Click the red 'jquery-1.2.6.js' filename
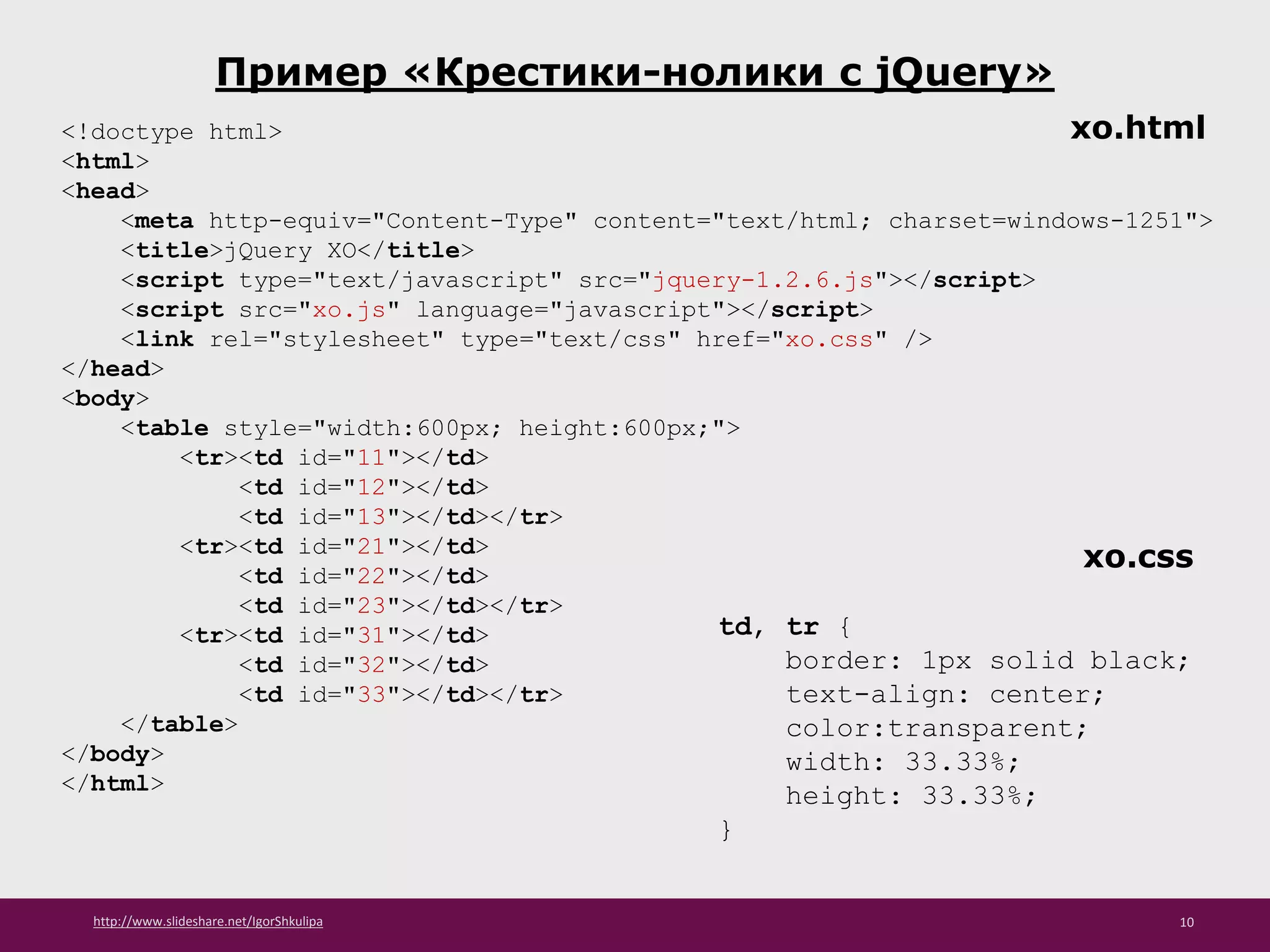 pyautogui.click(x=762, y=280)
